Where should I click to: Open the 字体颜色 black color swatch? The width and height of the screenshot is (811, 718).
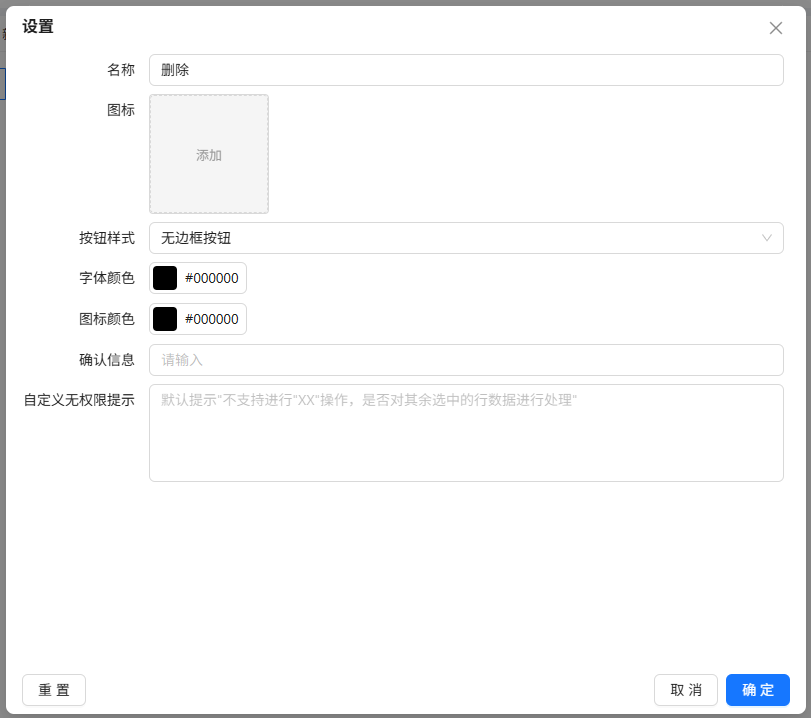(165, 278)
